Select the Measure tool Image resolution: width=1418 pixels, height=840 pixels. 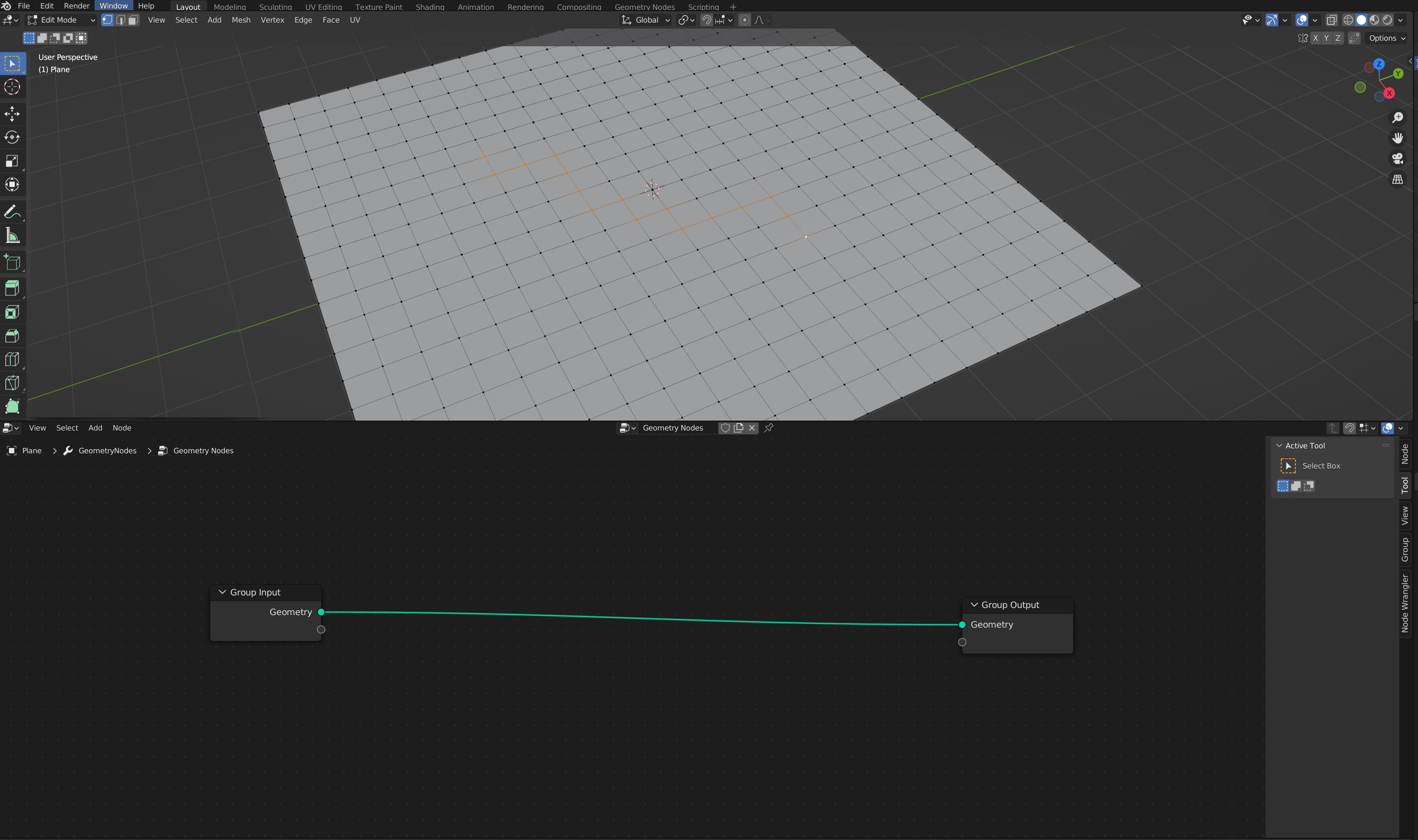coord(12,235)
